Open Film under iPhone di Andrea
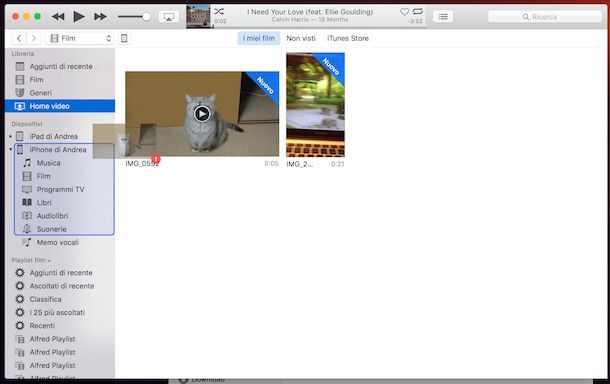 pos(44,176)
